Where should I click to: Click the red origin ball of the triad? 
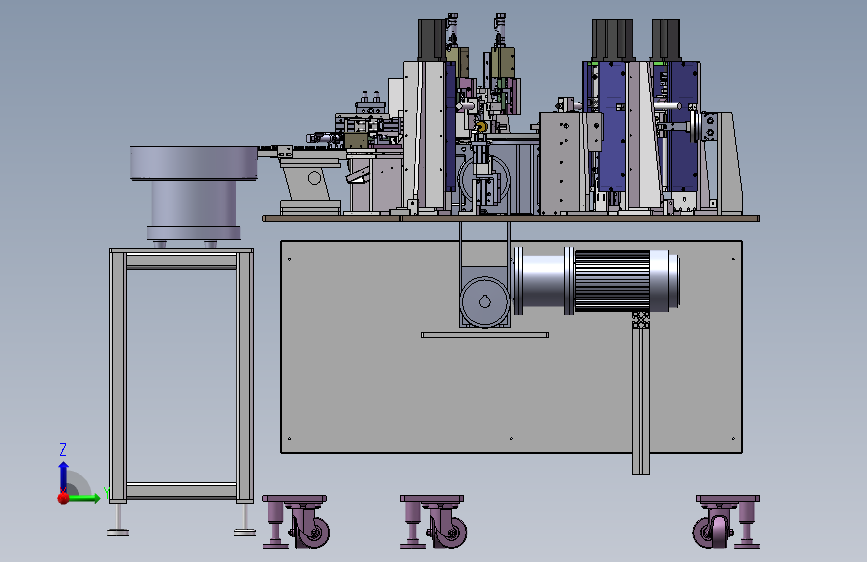[x=64, y=498]
